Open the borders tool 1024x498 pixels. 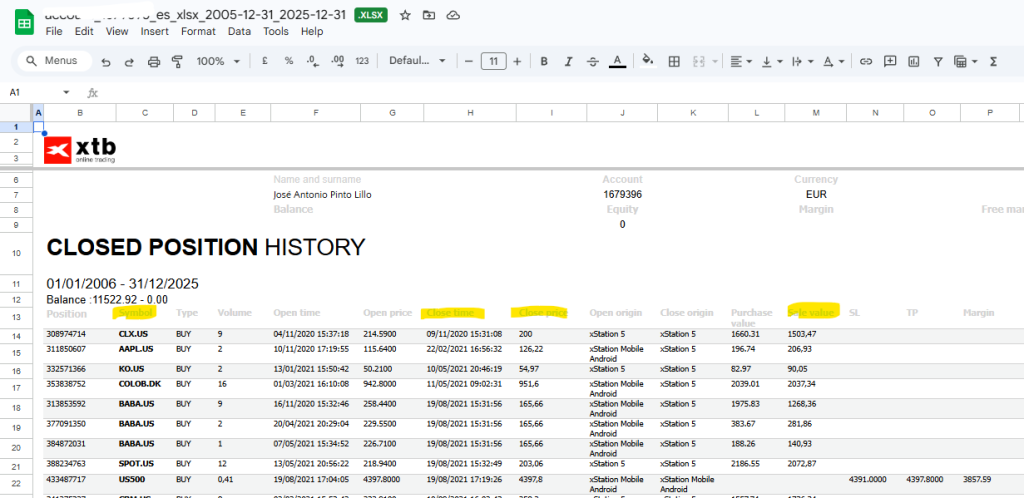pos(674,62)
